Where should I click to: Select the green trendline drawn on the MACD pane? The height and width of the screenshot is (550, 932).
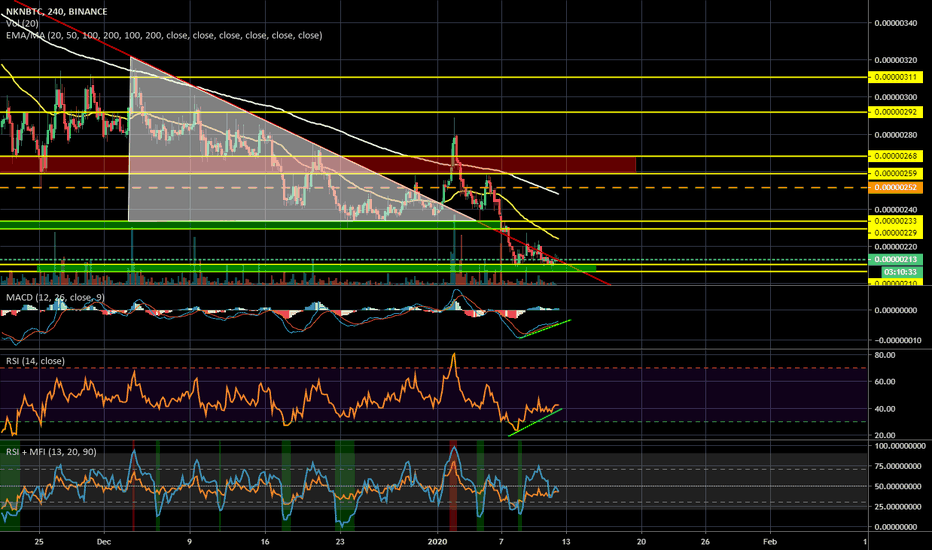coord(545,329)
